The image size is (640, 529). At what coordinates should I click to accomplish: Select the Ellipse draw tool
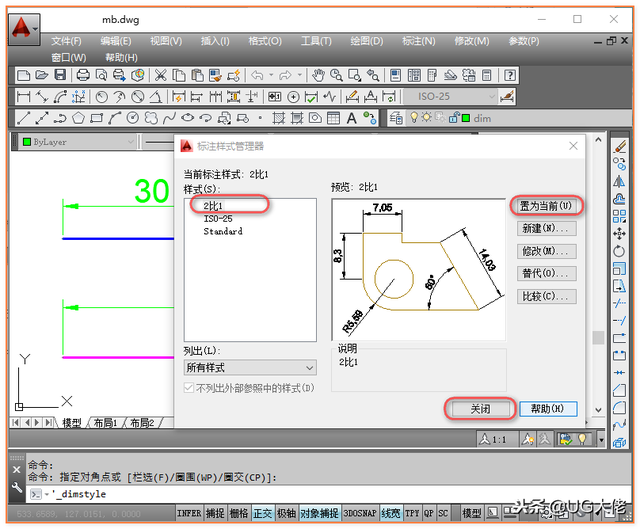coord(187,118)
